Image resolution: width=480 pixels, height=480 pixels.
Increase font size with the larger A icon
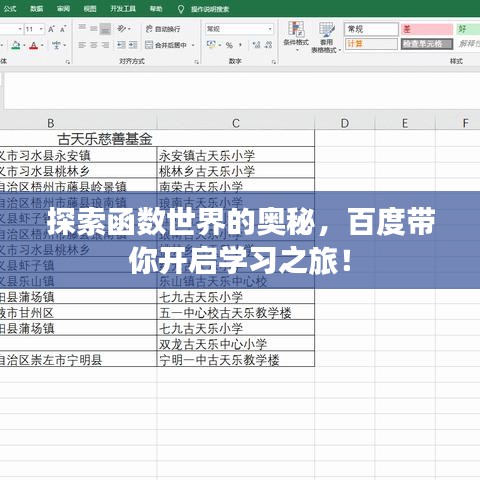(51, 29)
